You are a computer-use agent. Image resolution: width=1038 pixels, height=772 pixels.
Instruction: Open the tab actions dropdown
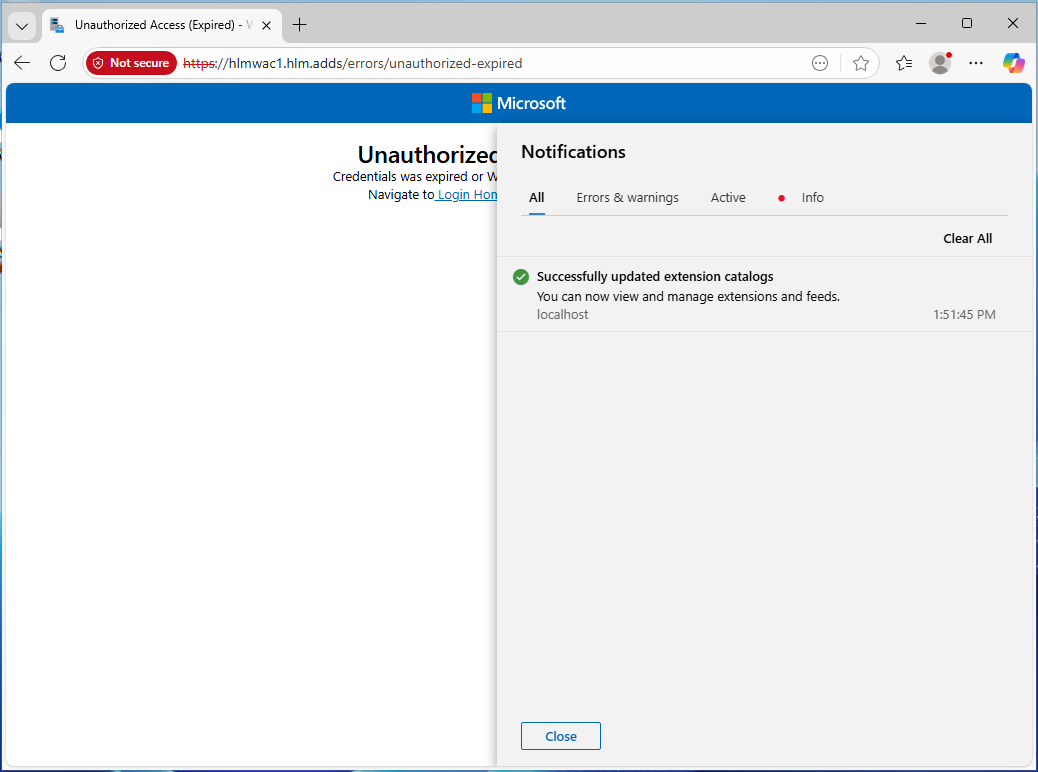(22, 25)
